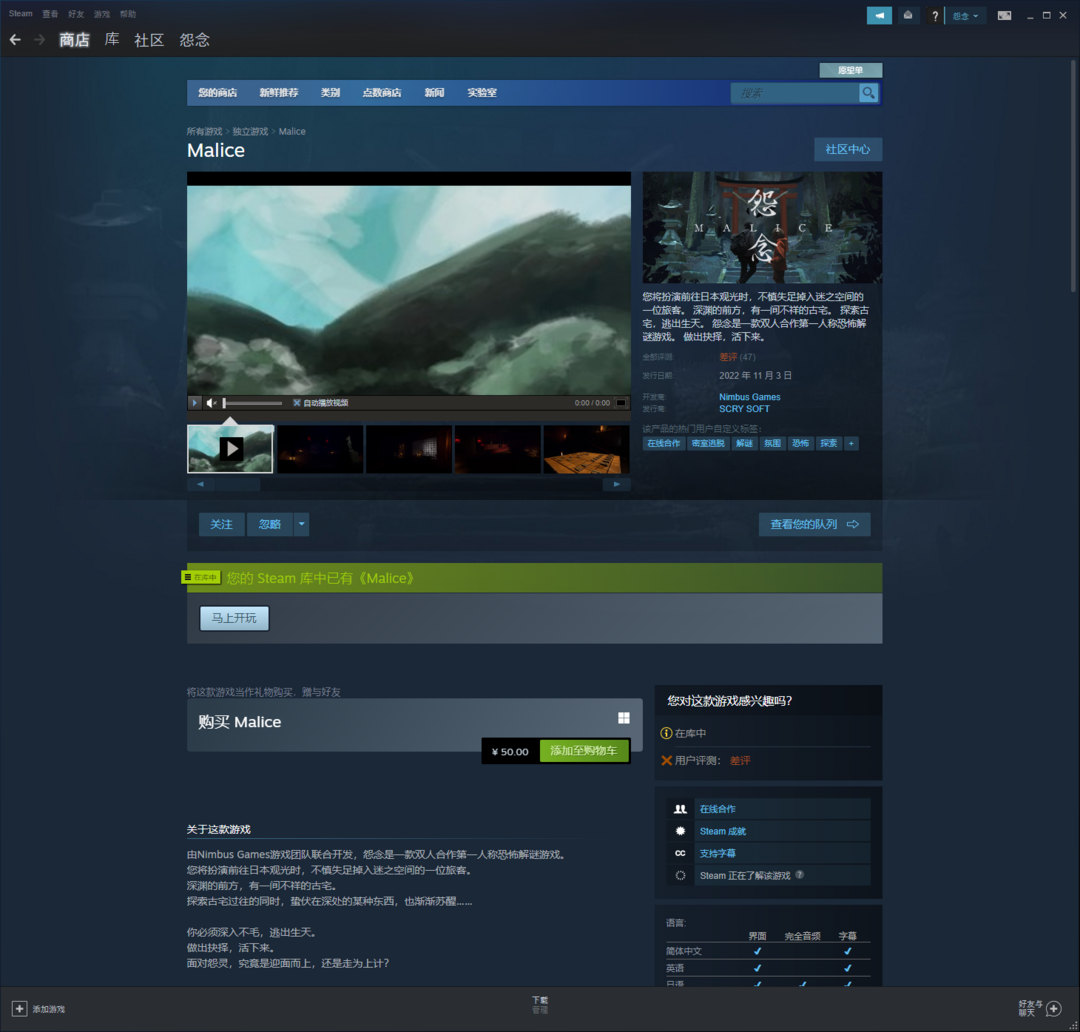Click the store search magnifier icon
The image size is (1080, 1032).
tap(868, 93)
